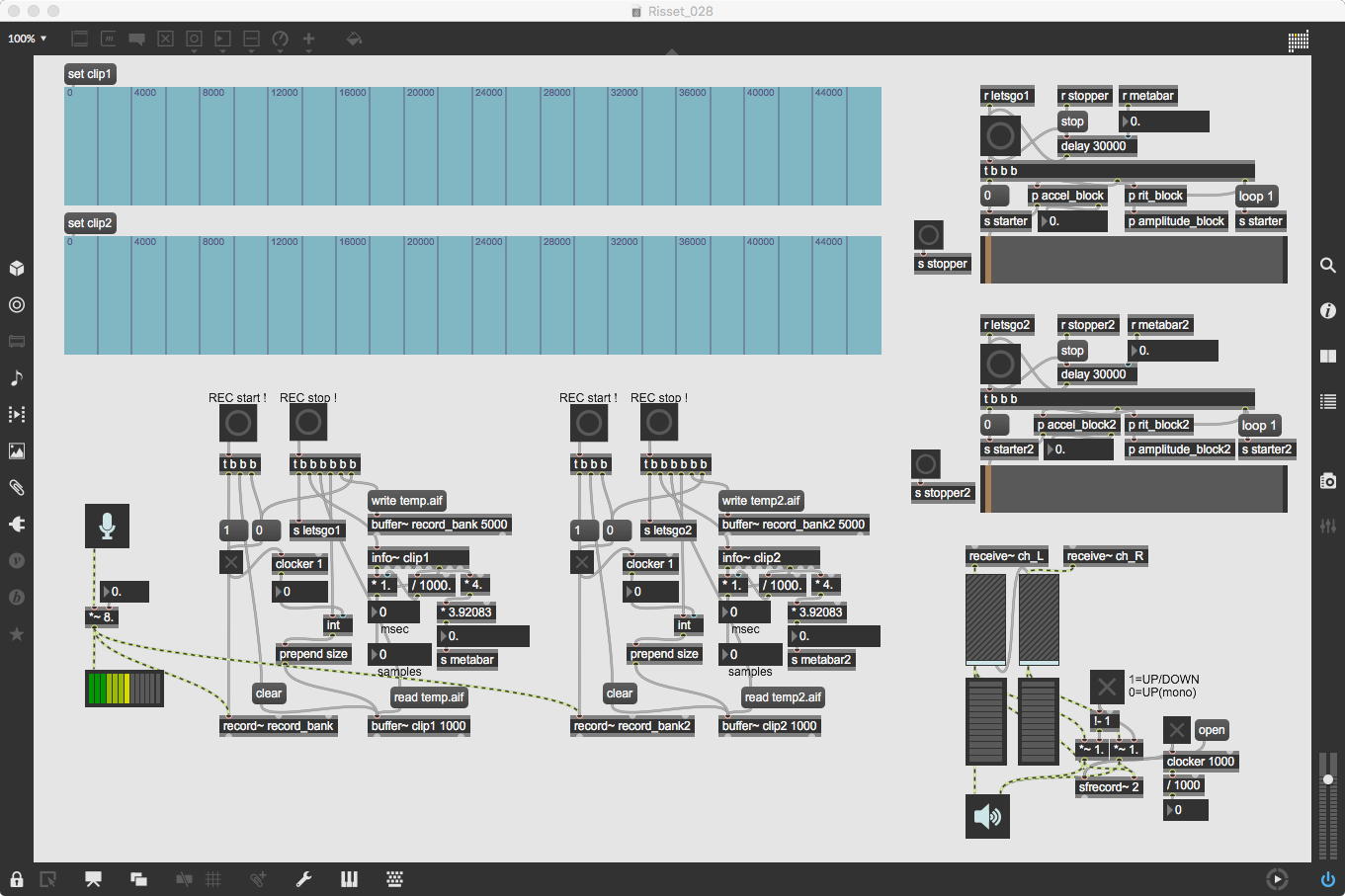The width and height of the screenshot is (1345, 896).
Task: Click the patcher lock icon
Action: click(17, 879)
